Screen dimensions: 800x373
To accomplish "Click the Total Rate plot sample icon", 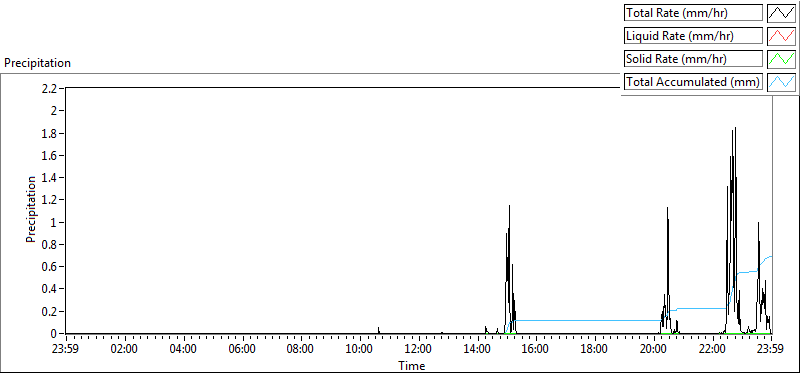I will tap(781, 13).
